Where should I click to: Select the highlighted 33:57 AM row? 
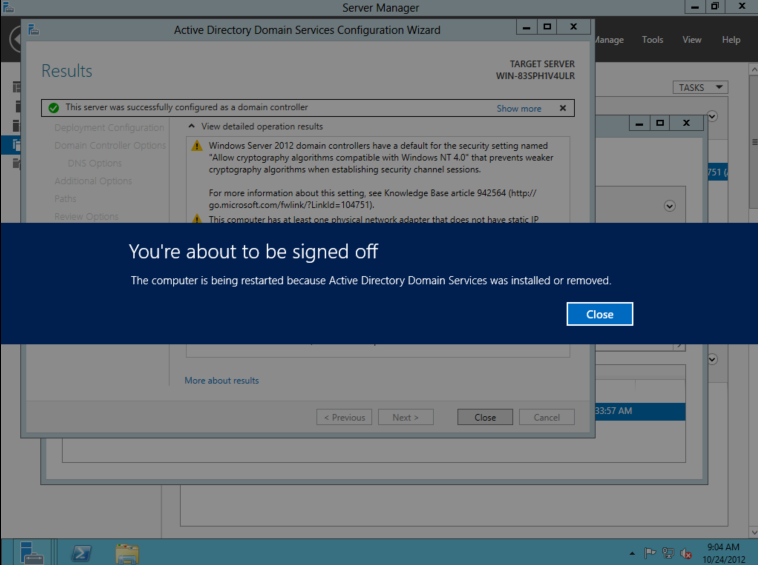click(x=640, y=411)
